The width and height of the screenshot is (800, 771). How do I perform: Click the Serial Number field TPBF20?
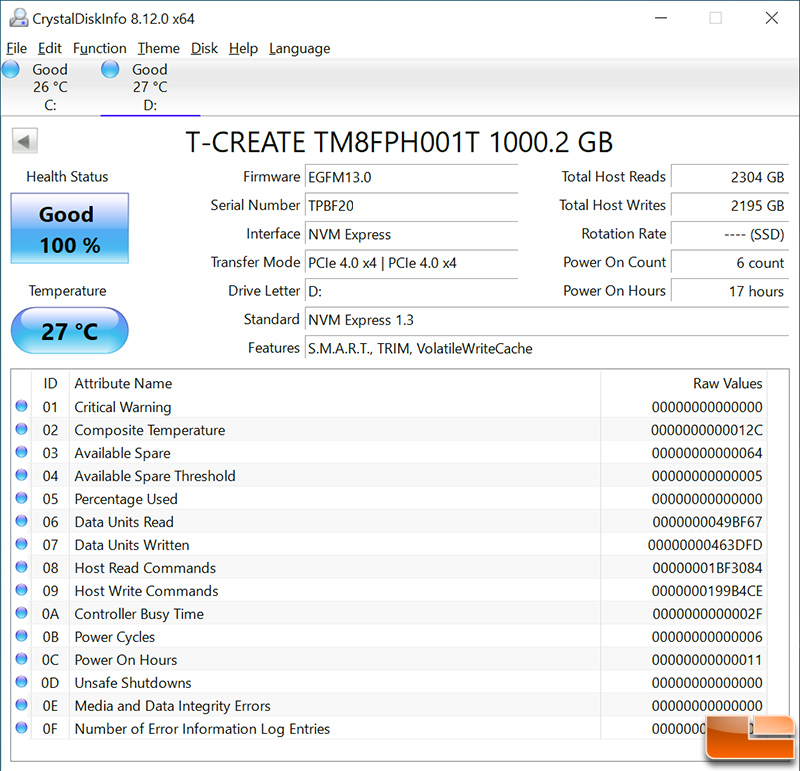[x=411, y=206]
